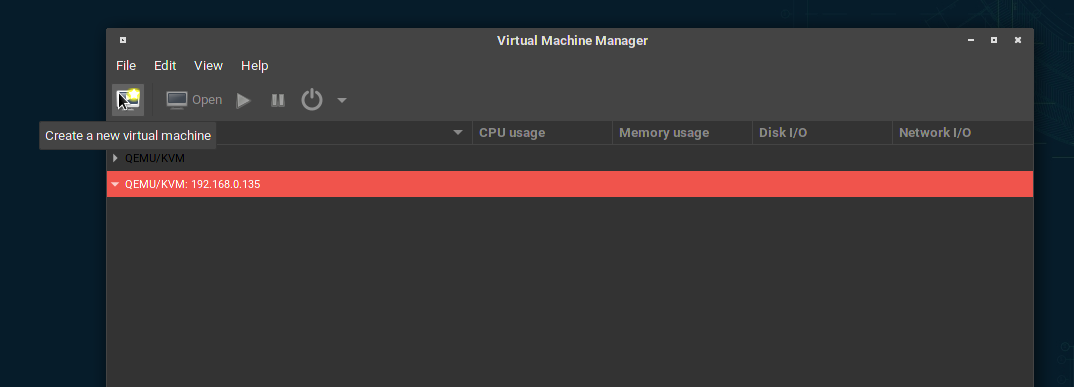Open the shutdown options dropdown arrow
This screenshot has height=387, width=1074.
tap(342, 101)
